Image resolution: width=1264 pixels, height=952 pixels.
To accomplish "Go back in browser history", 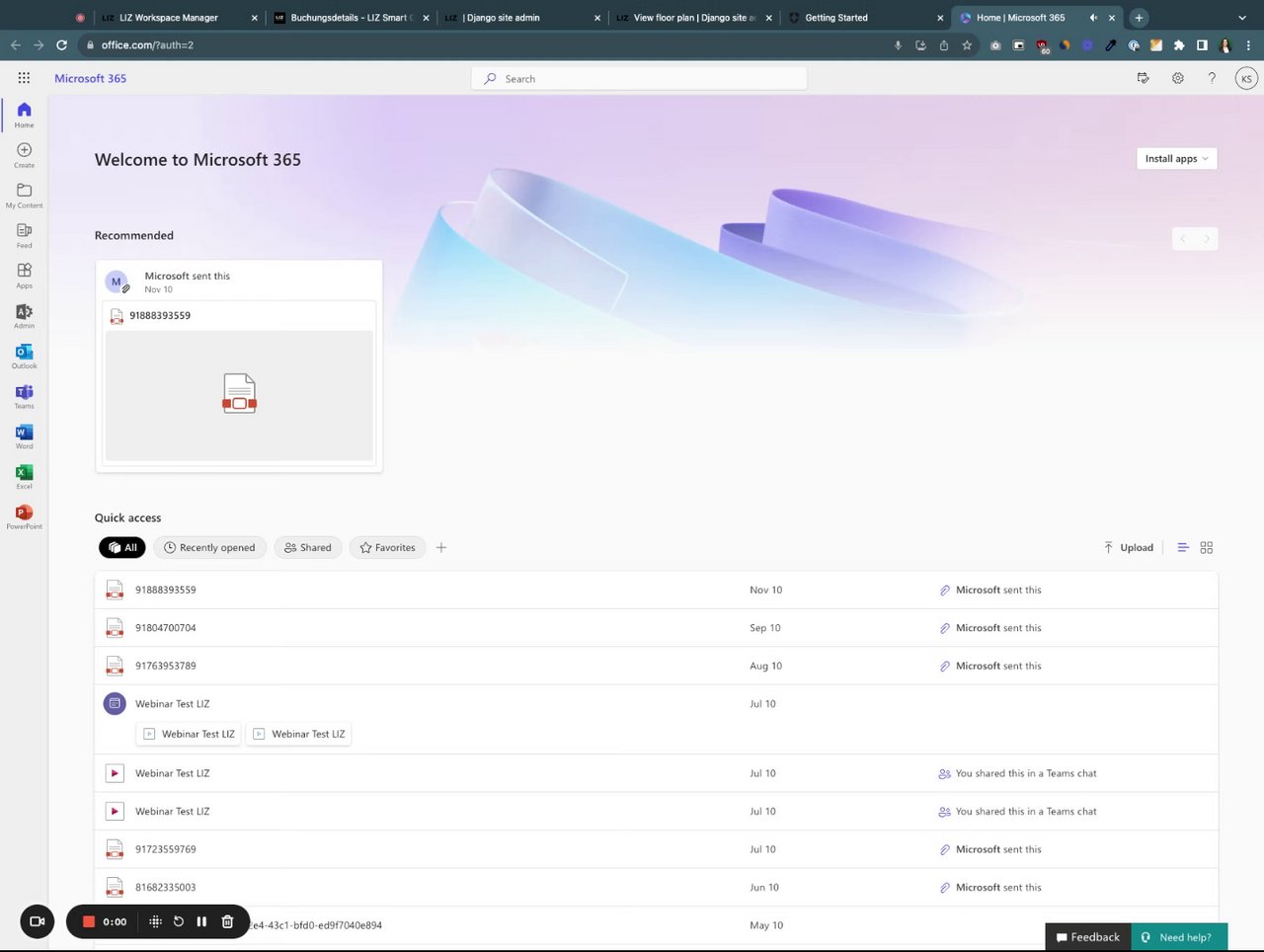I will click(15, 44).
